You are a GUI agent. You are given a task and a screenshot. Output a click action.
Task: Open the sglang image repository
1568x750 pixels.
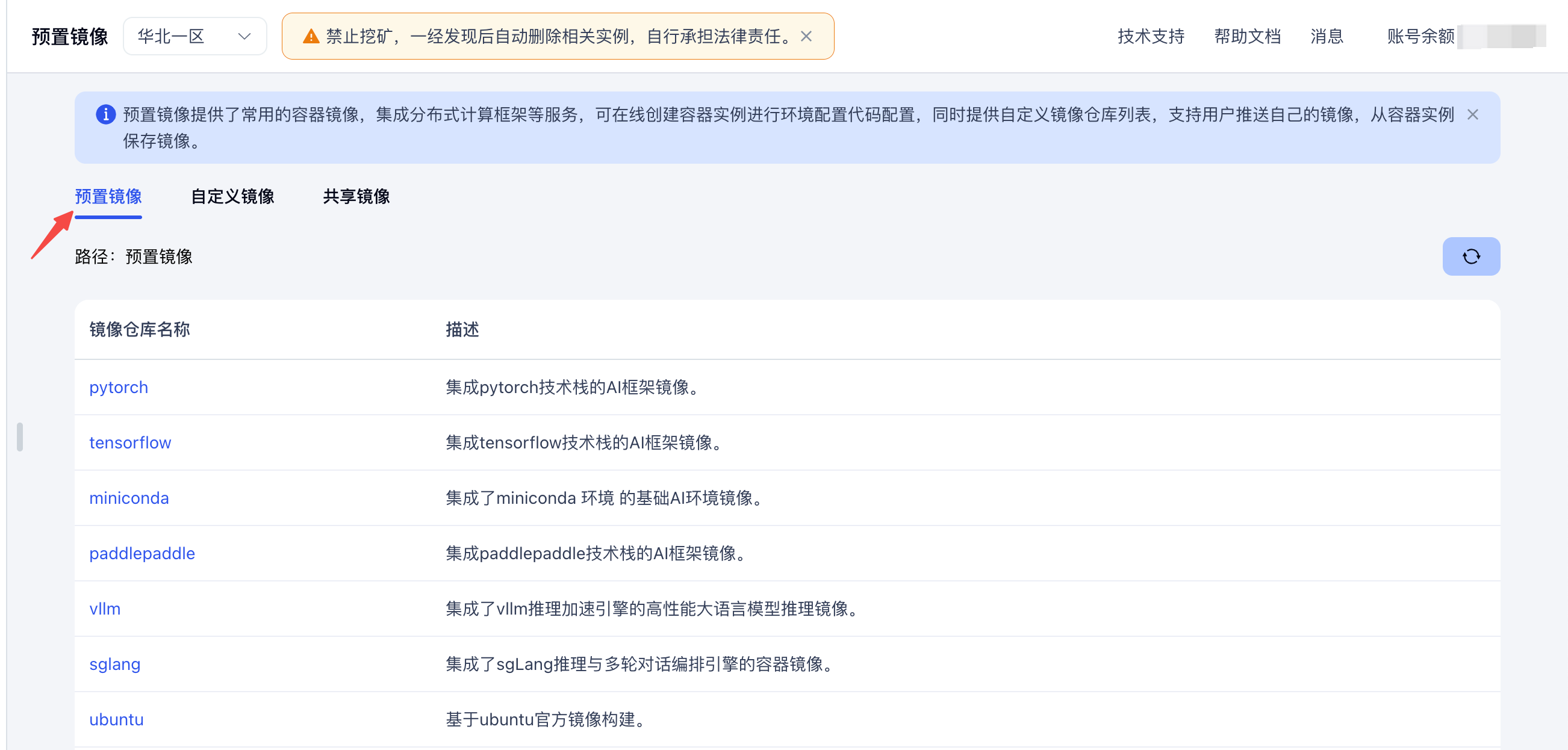point(114,665)
